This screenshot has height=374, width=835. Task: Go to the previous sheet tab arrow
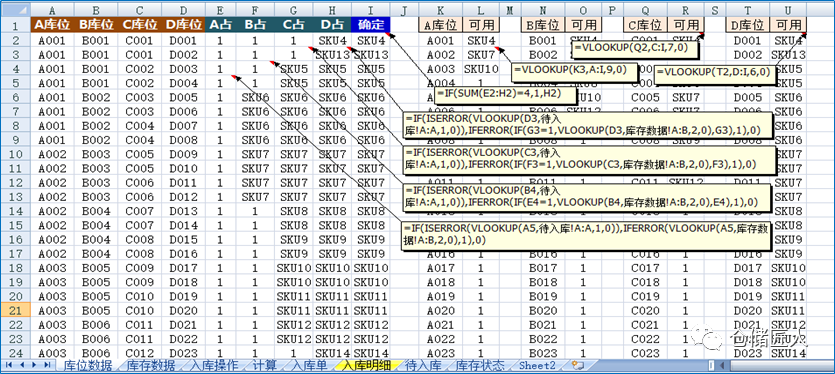pos(22,365)
